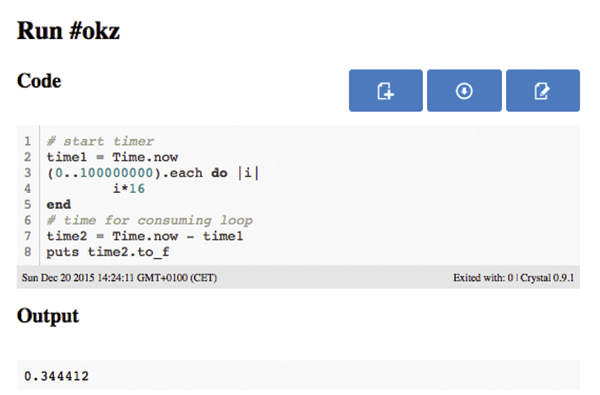Click the '# start timer' comment line
Viewport: 600px width, 395px height.
100,141
